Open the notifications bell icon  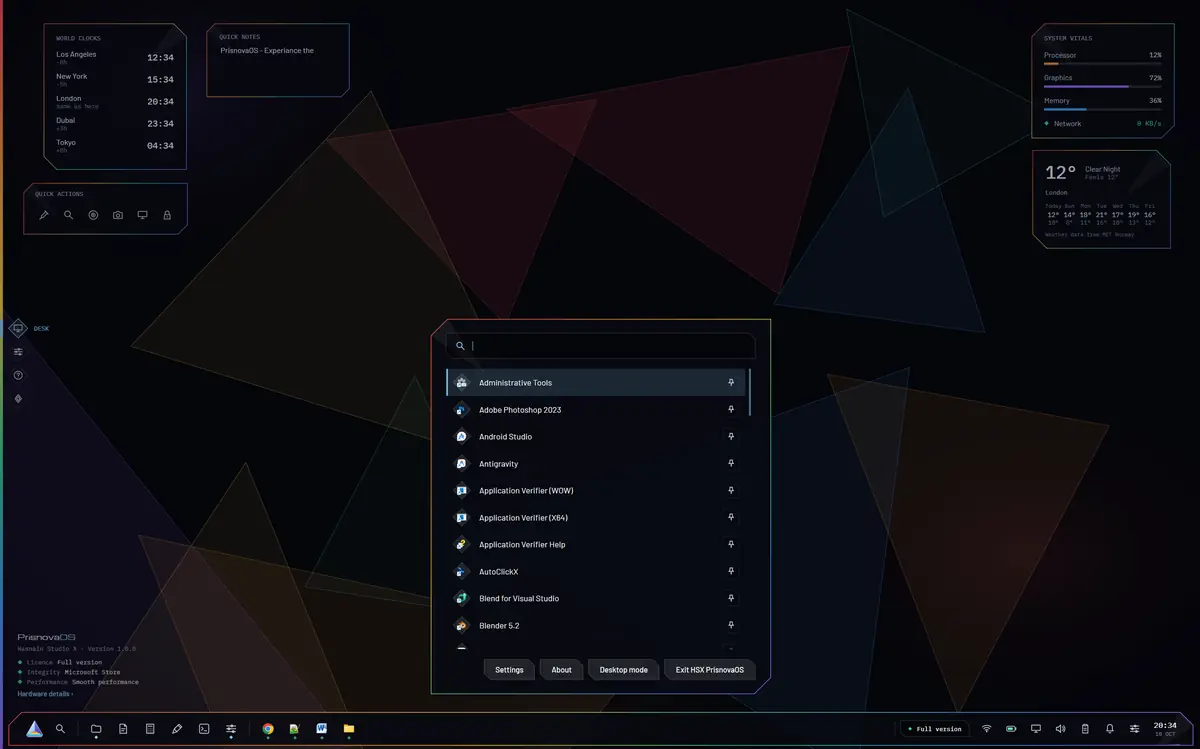click(1110, 729)
